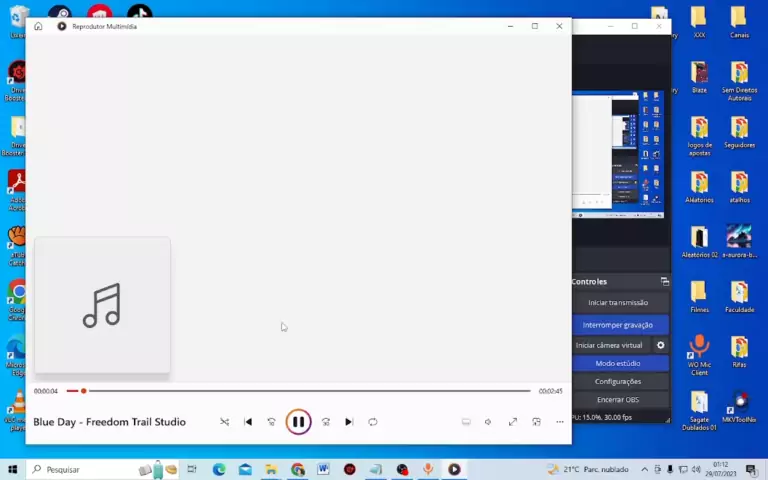Image resolution: width=768 pixels, height=480 pixels.
Task: Undock the Controles panel
Action: coord(664,282)
